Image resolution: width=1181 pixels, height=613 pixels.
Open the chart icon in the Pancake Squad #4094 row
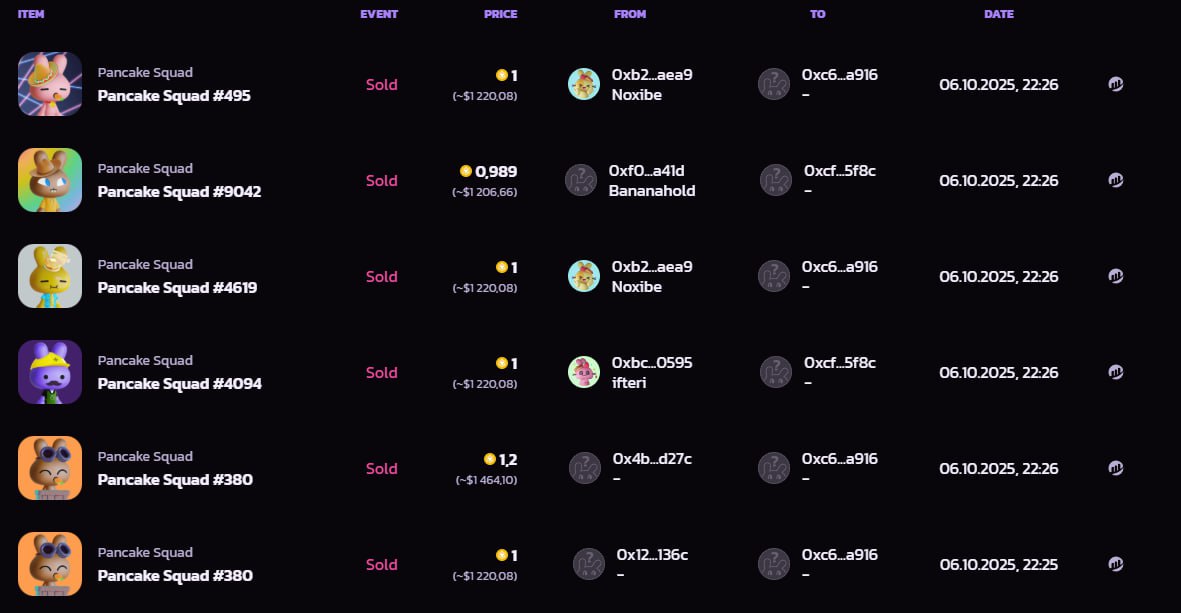click(x=1116, y=372)
